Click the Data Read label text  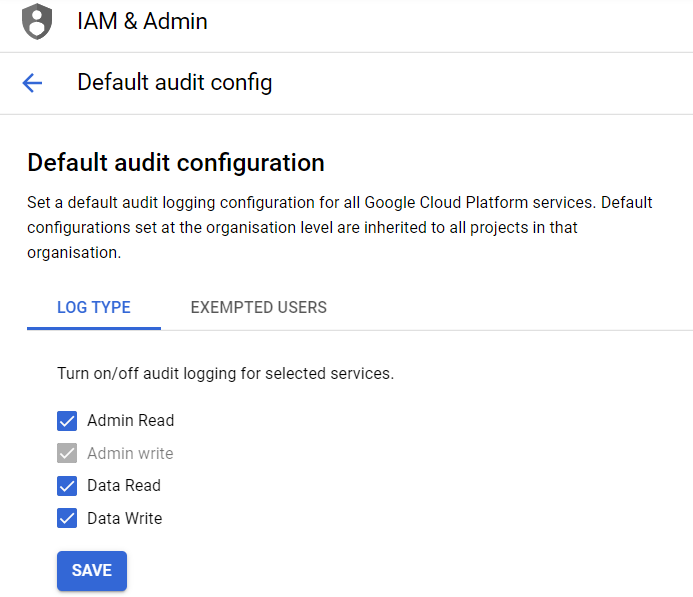[x=124, y=486]
